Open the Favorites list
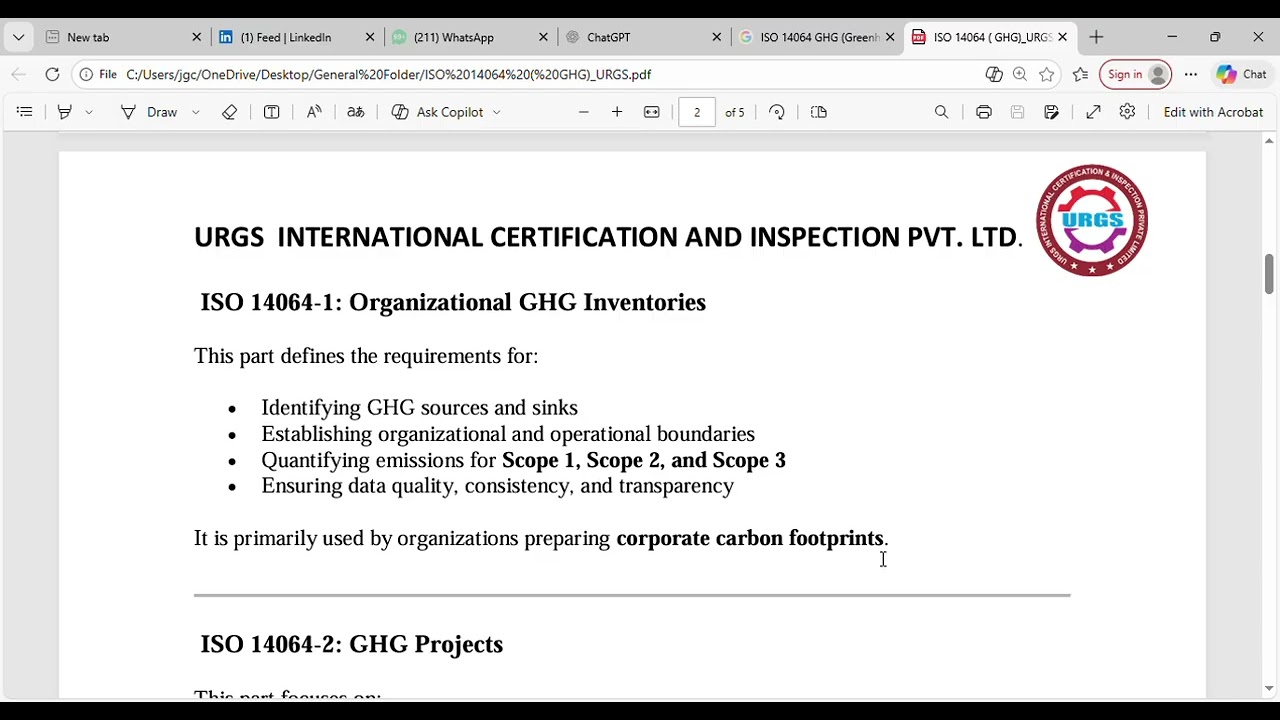The width and height of the screenshot is (1280, 720). (x=1080, y=74)
